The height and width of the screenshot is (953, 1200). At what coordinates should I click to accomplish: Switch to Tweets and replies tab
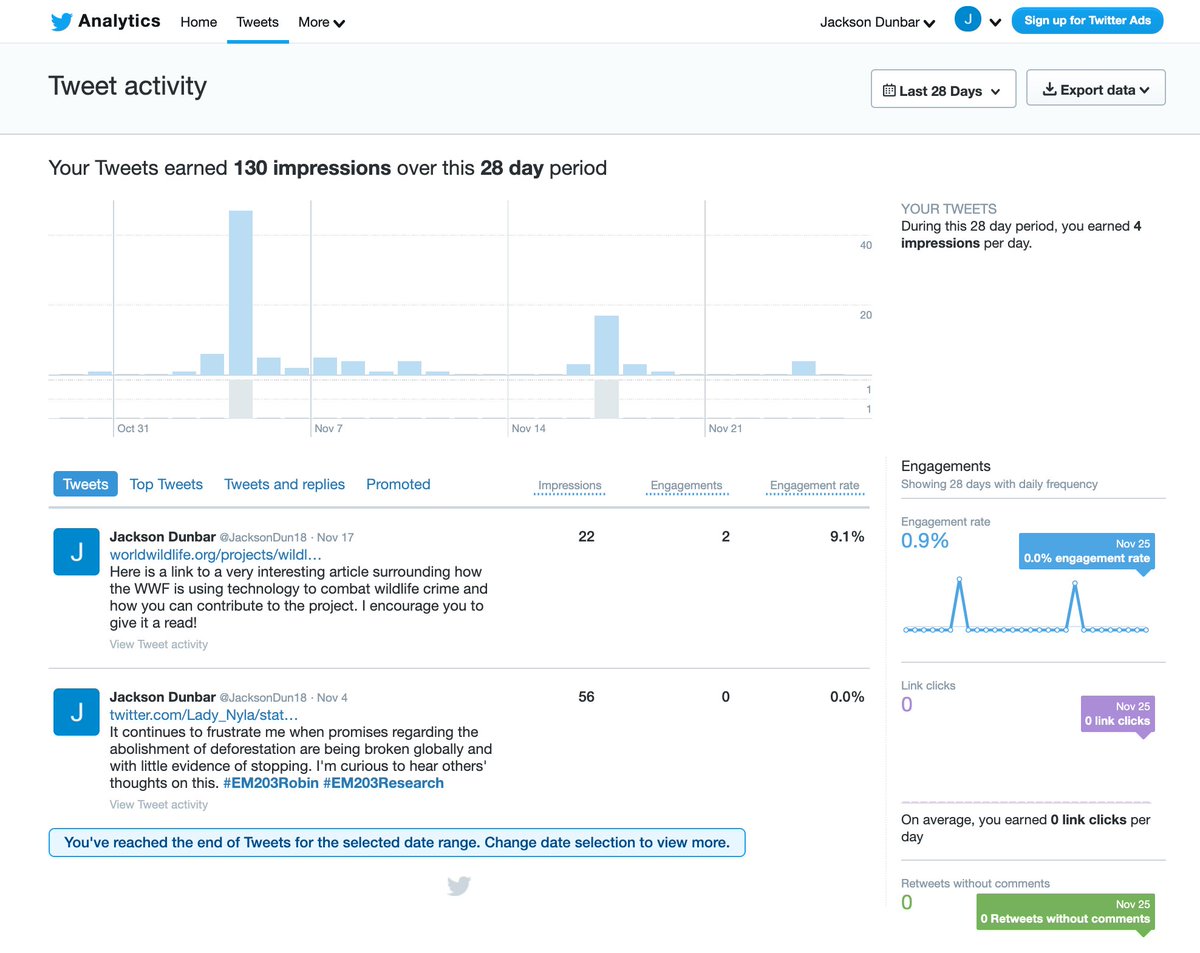[x=284, y=484]
